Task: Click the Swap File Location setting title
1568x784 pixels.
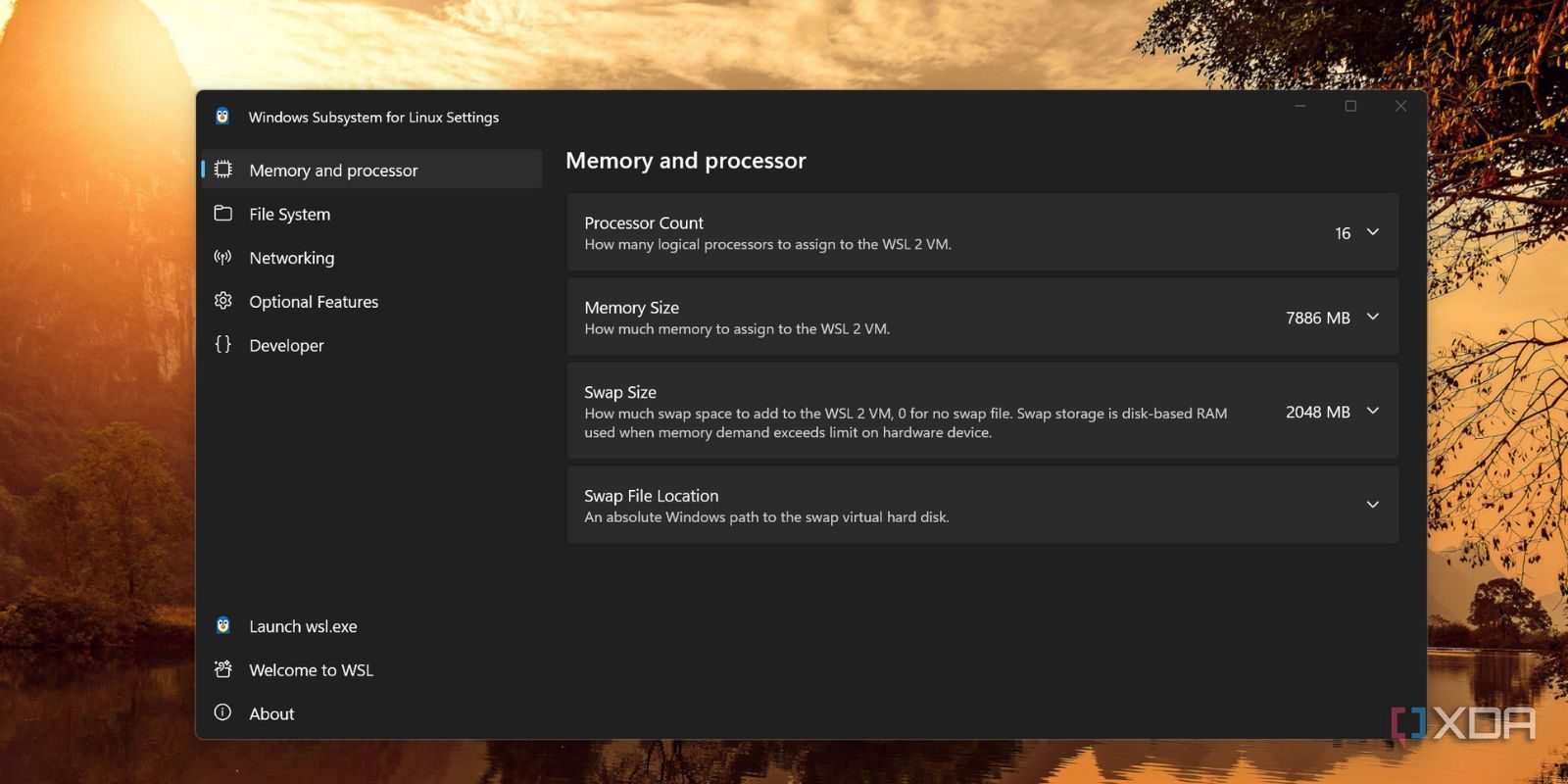Action: (652, 496)
